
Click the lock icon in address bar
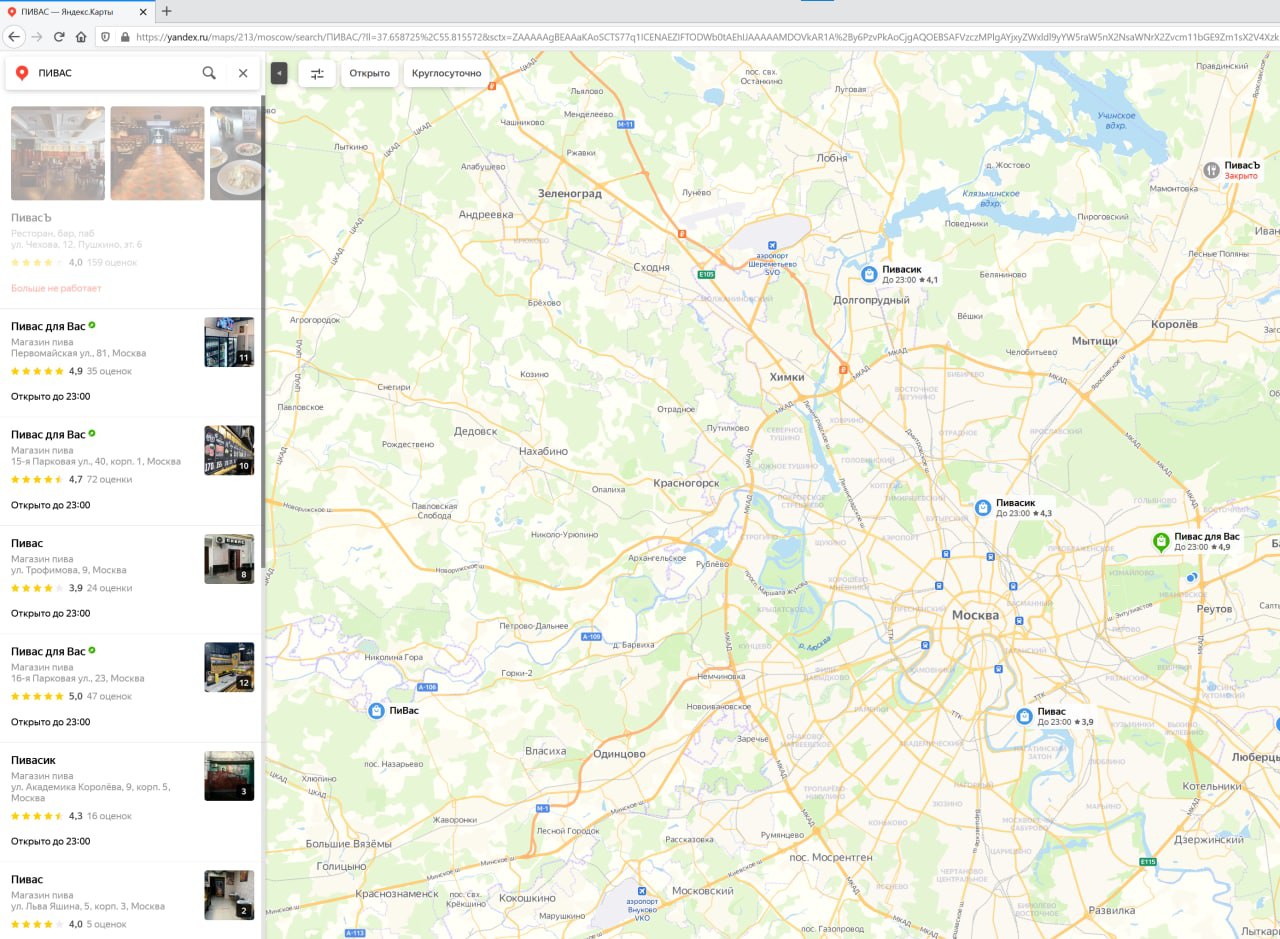point(125,36)
